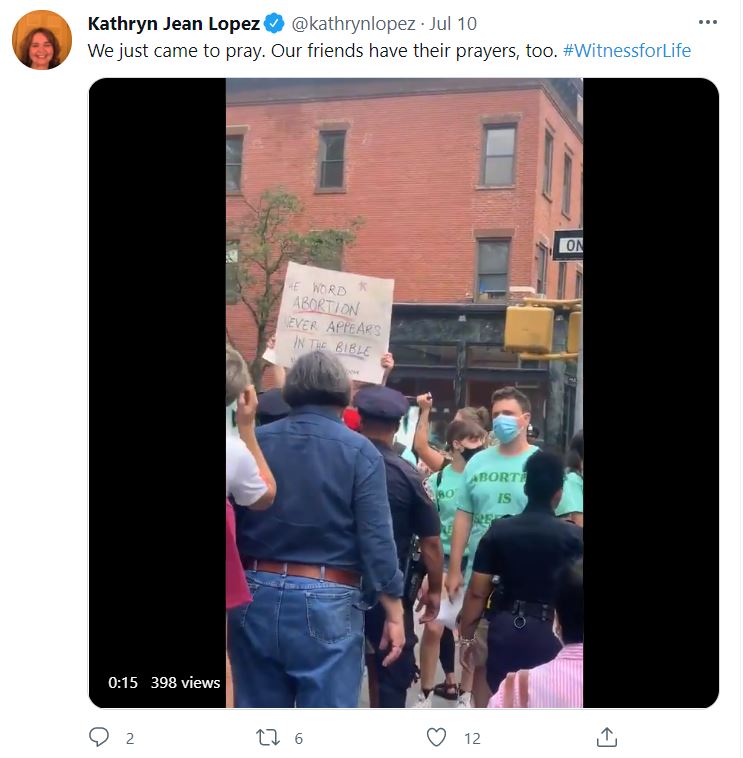Open the Jul 10 timestamp link
Image resolution: width=743 pixels, height=758 pixels.
453,24
